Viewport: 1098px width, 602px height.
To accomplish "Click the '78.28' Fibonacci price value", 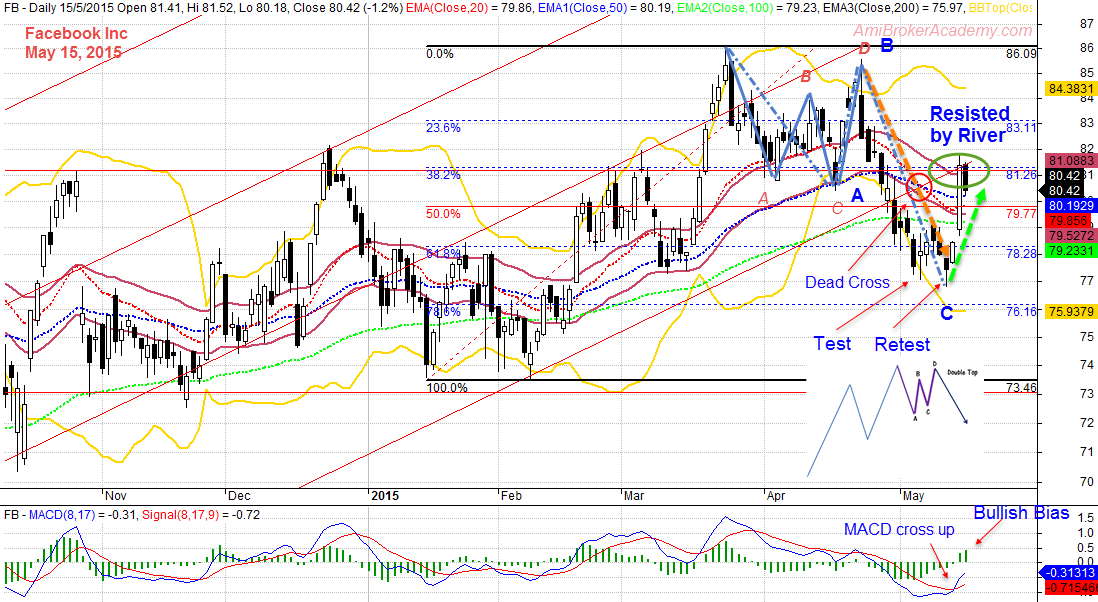I will tap(1021, 253).
